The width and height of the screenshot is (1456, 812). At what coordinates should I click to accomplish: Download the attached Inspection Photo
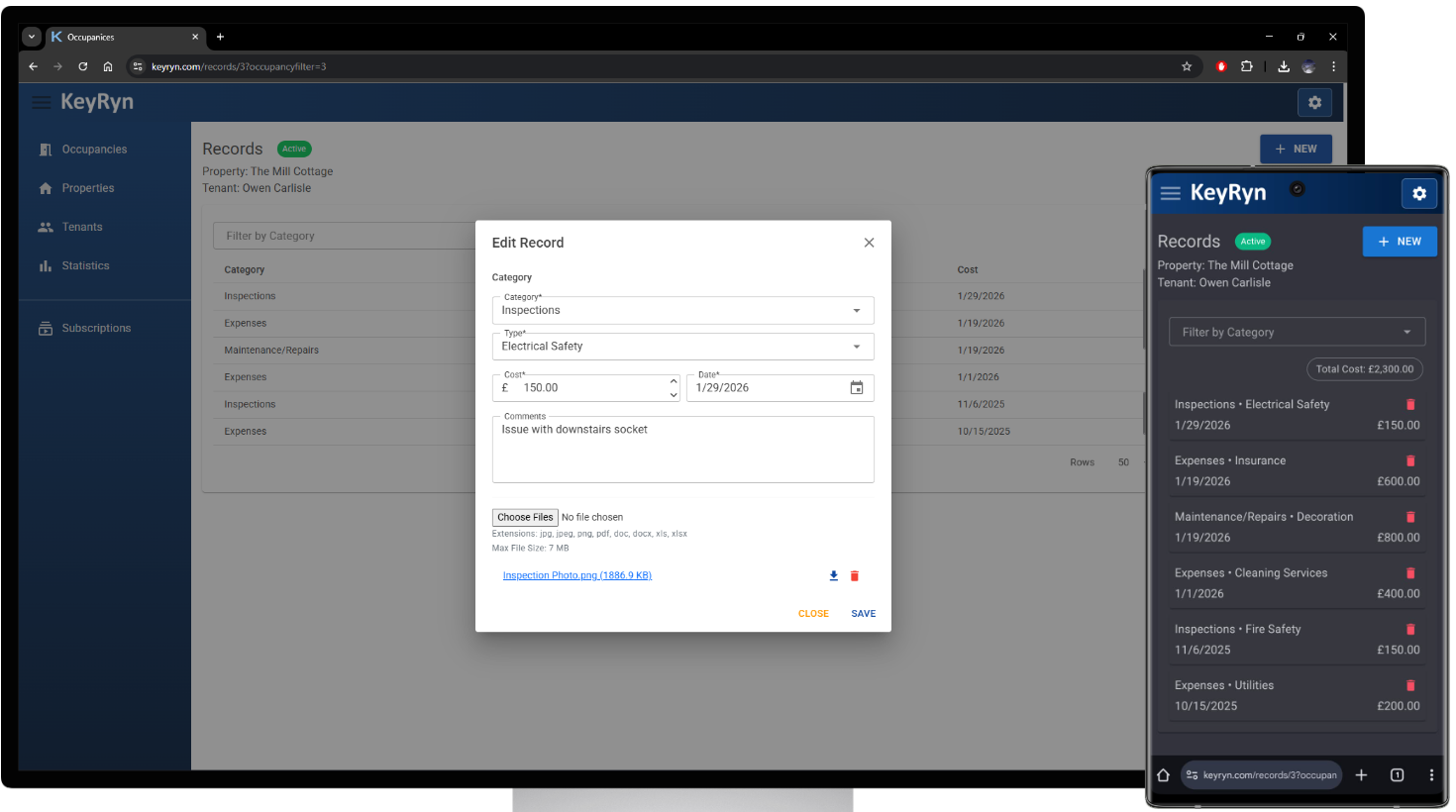pyautogui.click(x=833, y=574)
